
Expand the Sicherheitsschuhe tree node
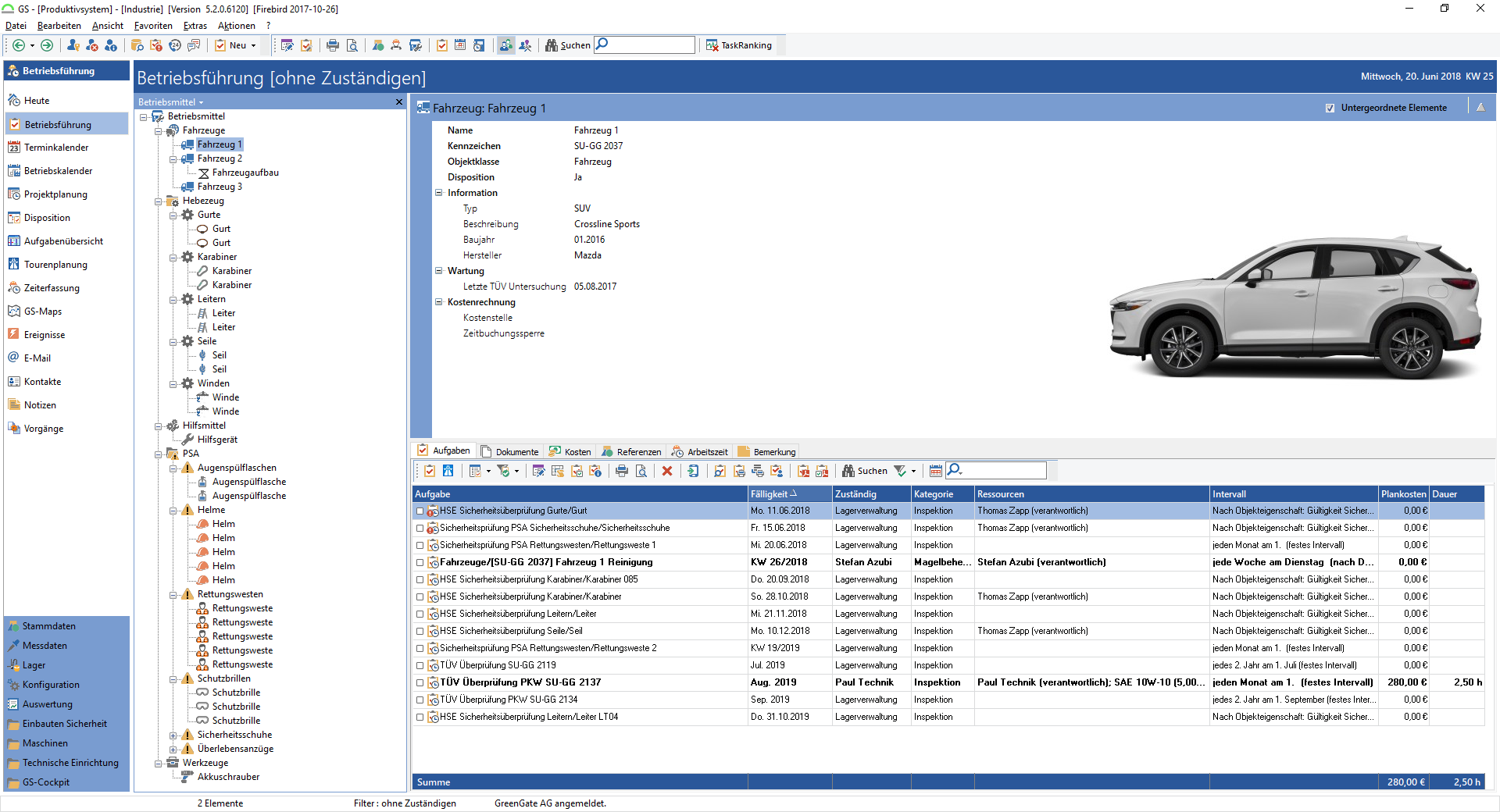click(x=173, y=735)
